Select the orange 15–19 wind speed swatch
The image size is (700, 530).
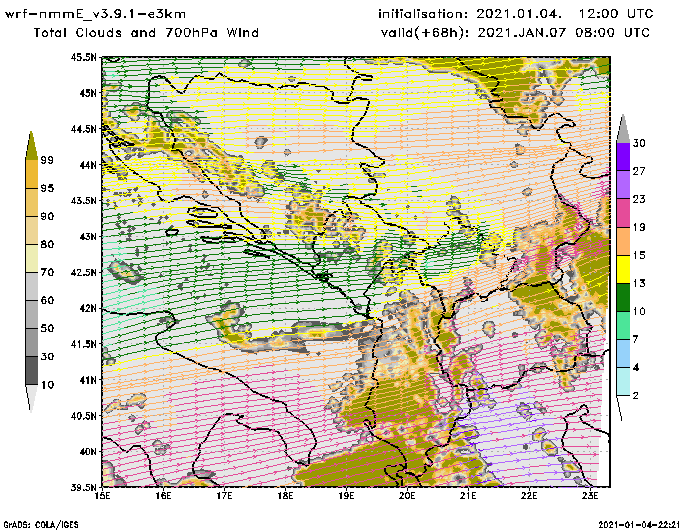click(623, 241)
